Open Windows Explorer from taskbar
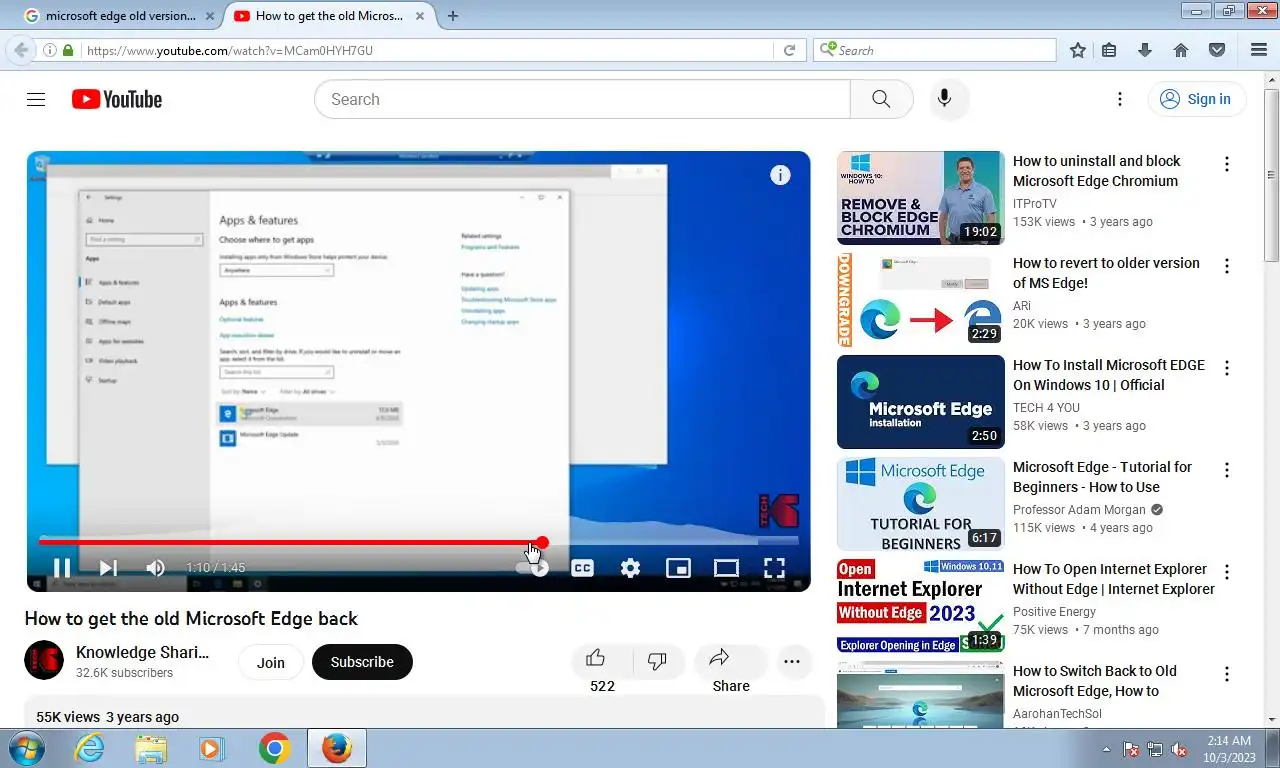Image resolution: width=1280 pixels, height=768 pixels. pyautogui.click(x=151, y=748)
